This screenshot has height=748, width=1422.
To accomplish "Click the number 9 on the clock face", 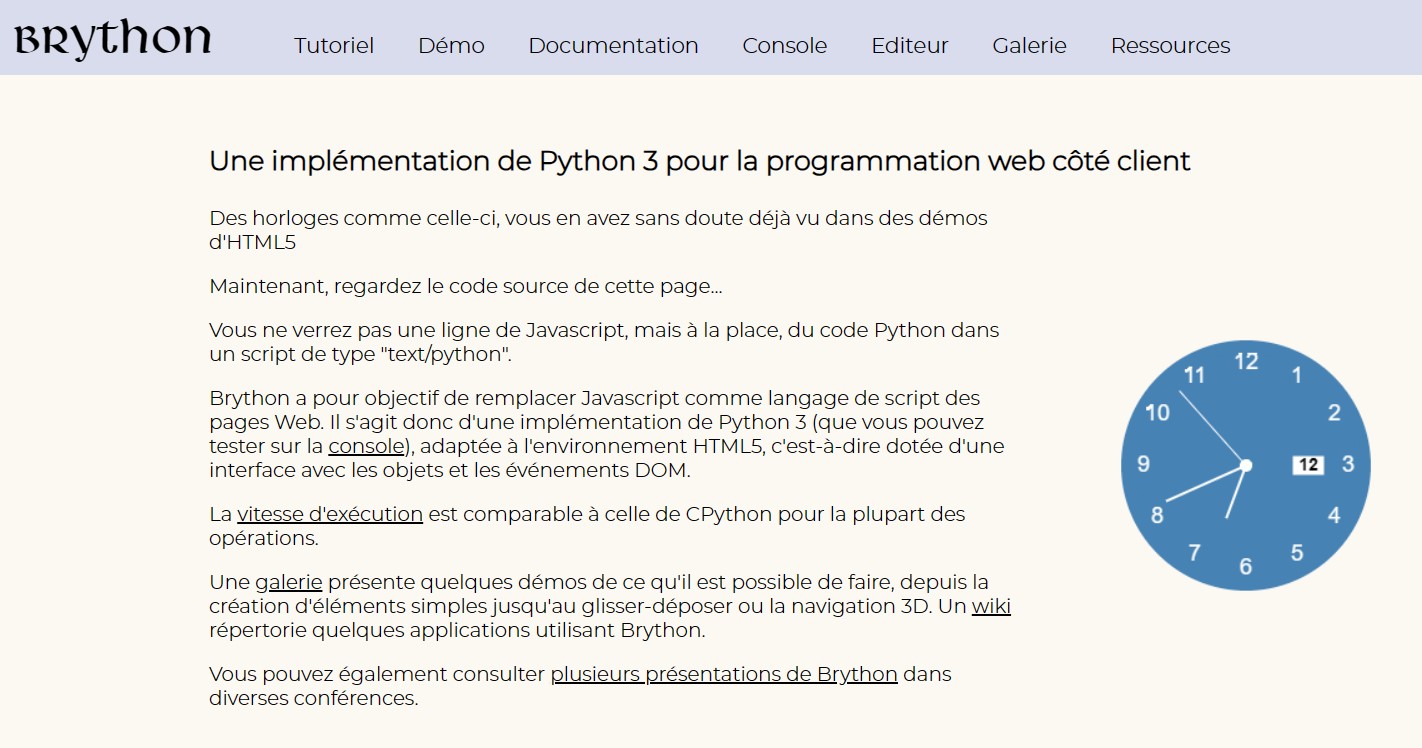I will click(1141, 464).
